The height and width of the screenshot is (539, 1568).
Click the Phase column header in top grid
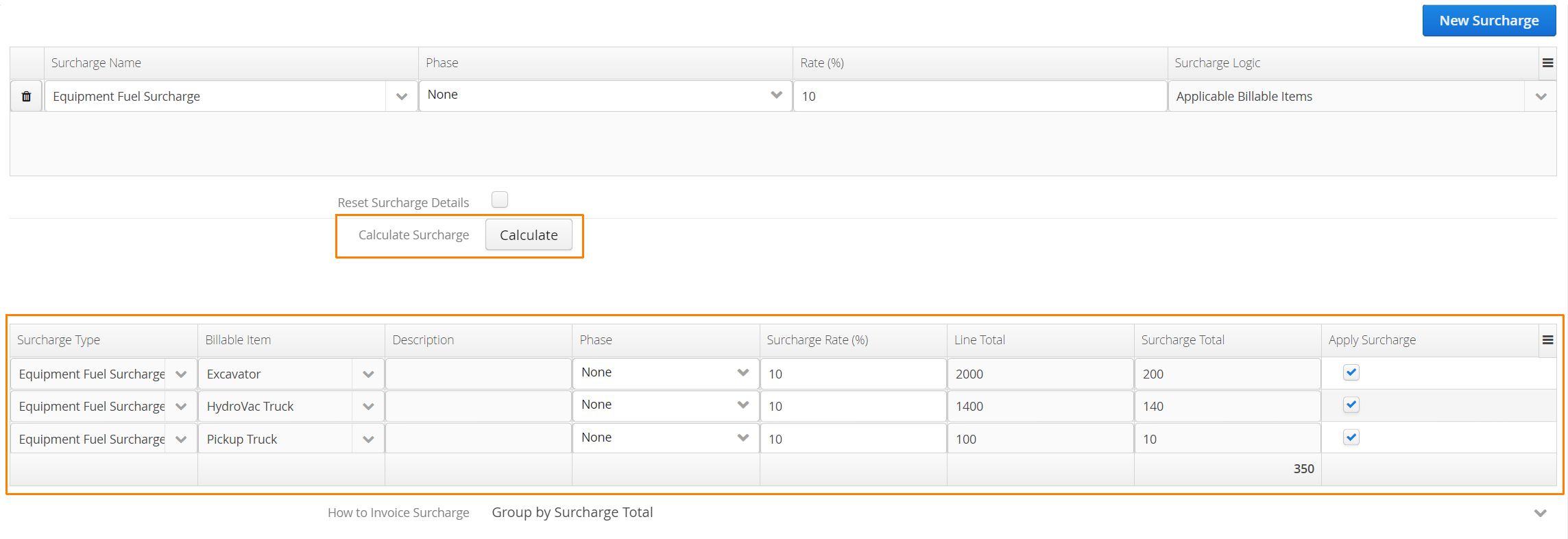click(605, 63)
